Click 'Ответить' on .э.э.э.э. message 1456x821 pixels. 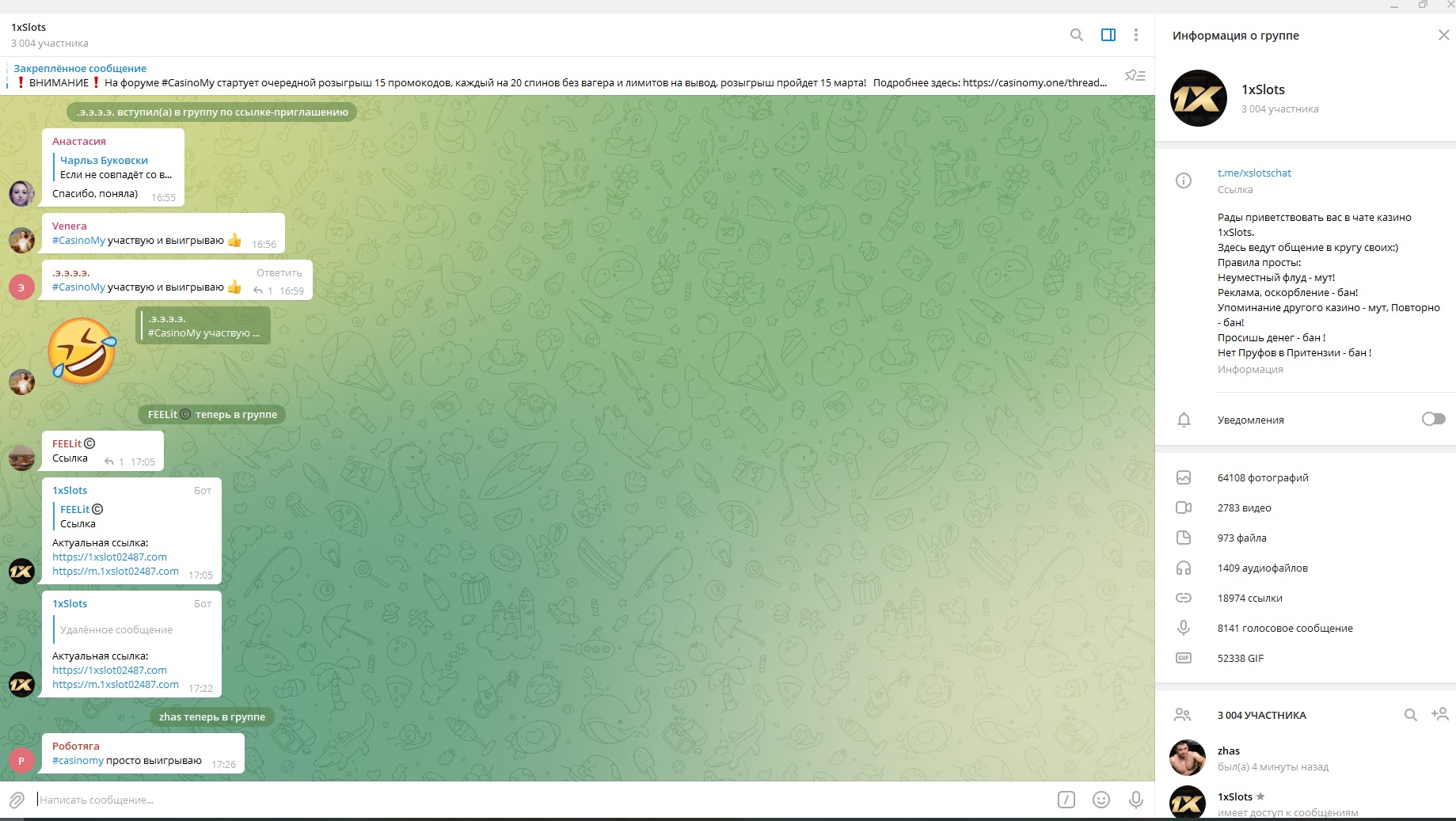pos(279,272)
